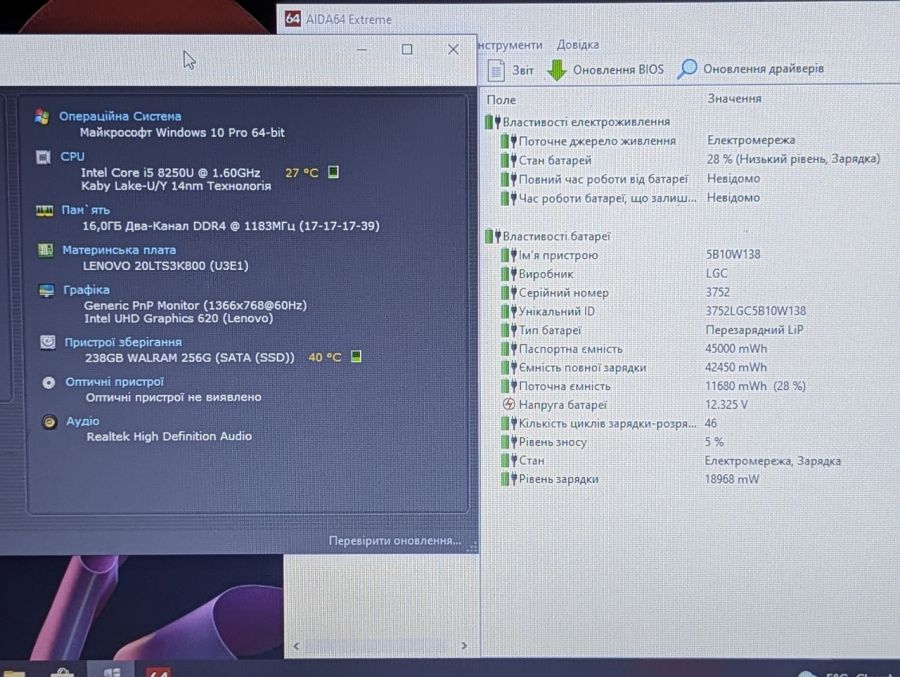Select the 45000 mWh design capacity value

[x=736, y=349]
